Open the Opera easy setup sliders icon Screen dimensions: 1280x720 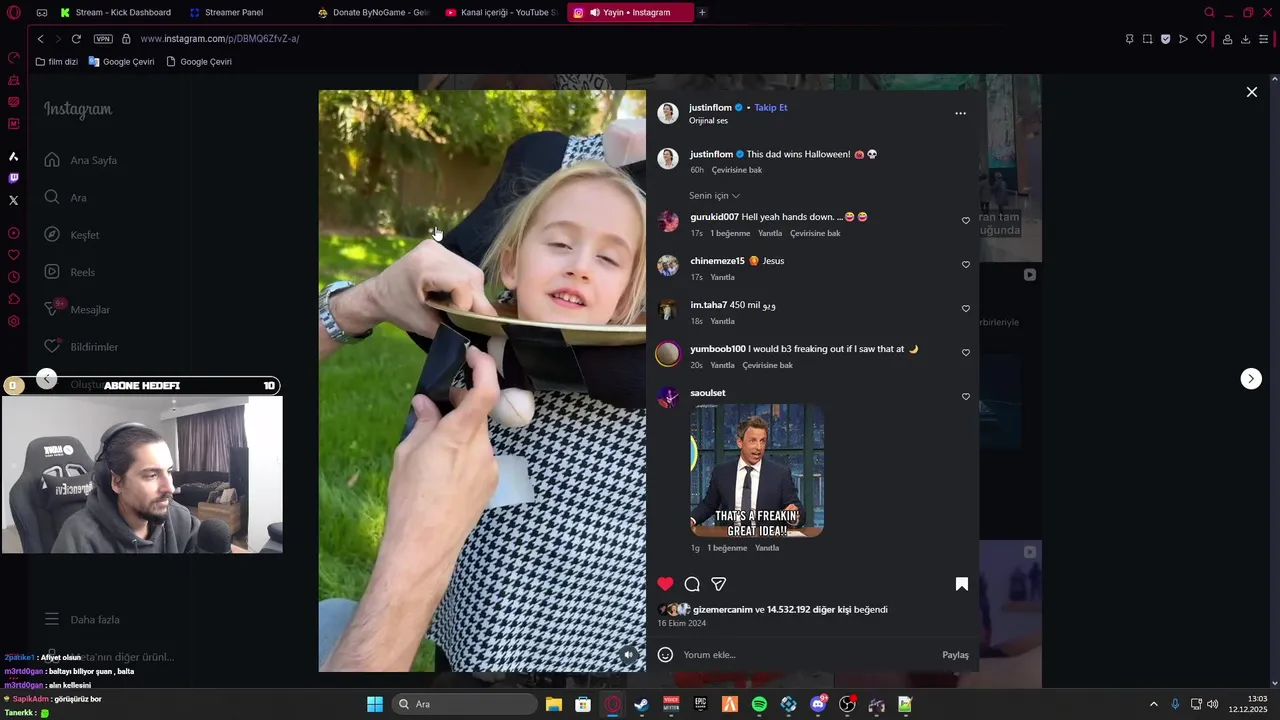(x=1264, y=39)
